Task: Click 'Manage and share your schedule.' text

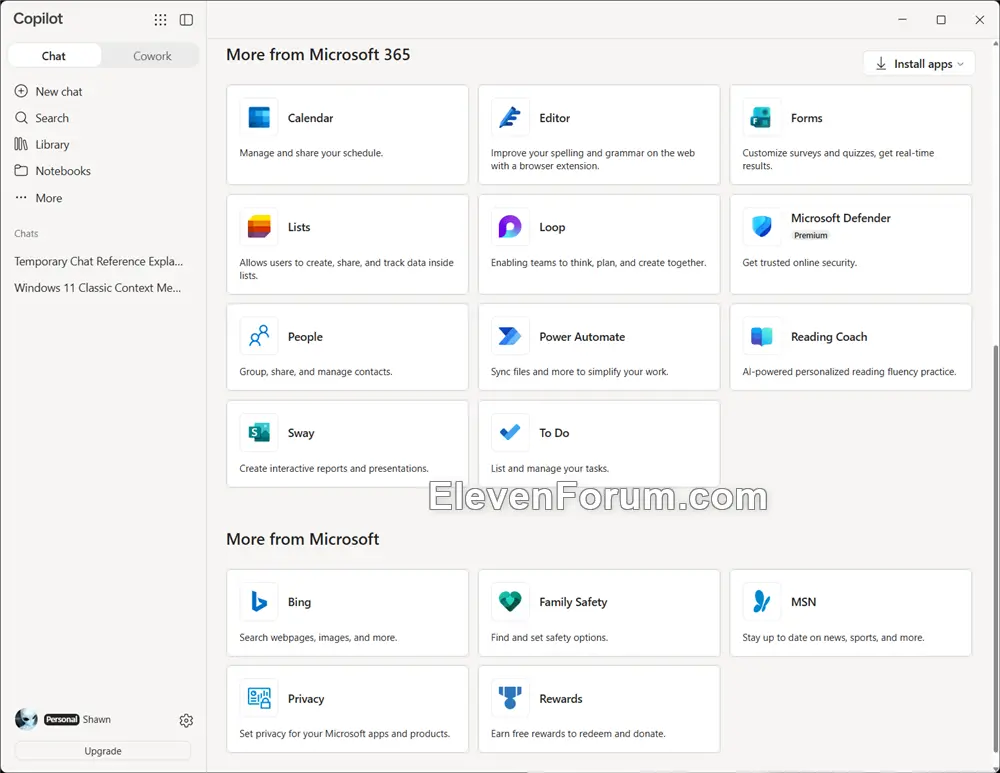Action: point(311,153)
